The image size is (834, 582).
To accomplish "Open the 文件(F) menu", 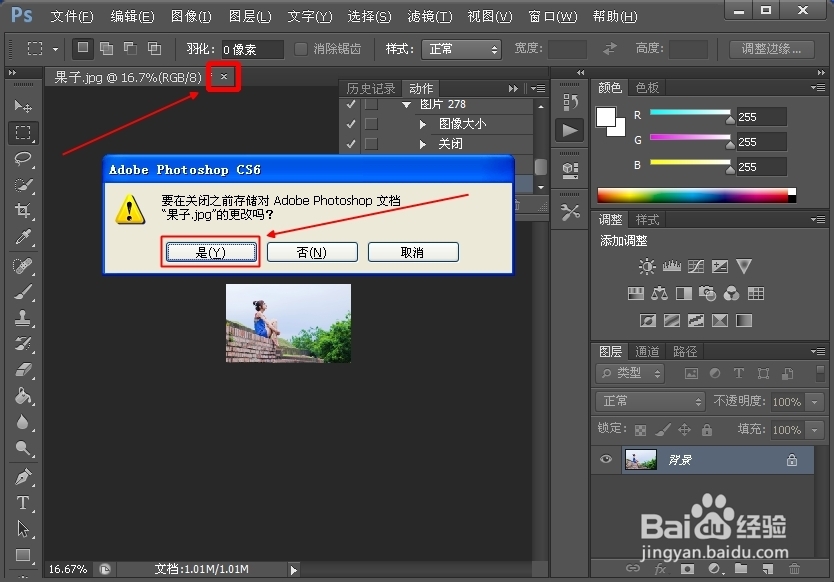I will pyautogui.click(x=72, y=16).
